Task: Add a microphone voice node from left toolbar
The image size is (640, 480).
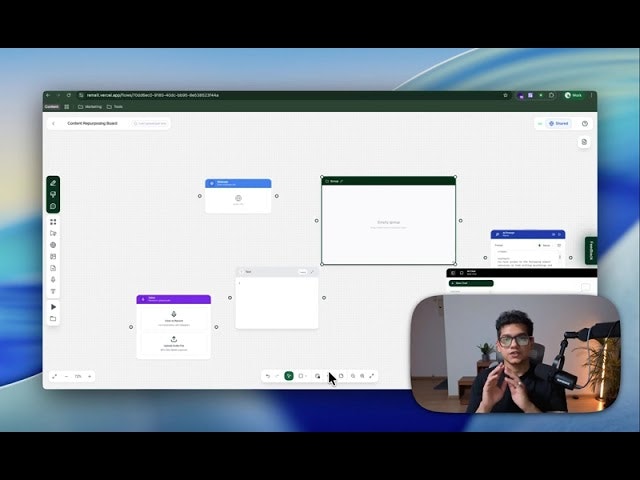Action: 53,280
